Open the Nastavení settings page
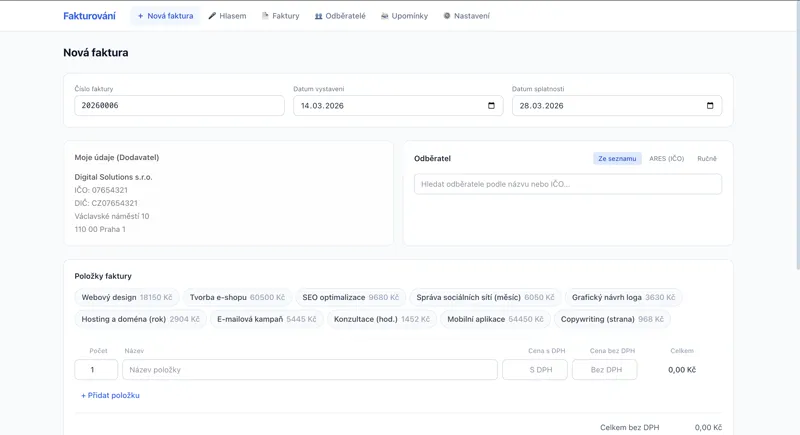Viewport: 800px width, 435px height. tap(466, 16)
